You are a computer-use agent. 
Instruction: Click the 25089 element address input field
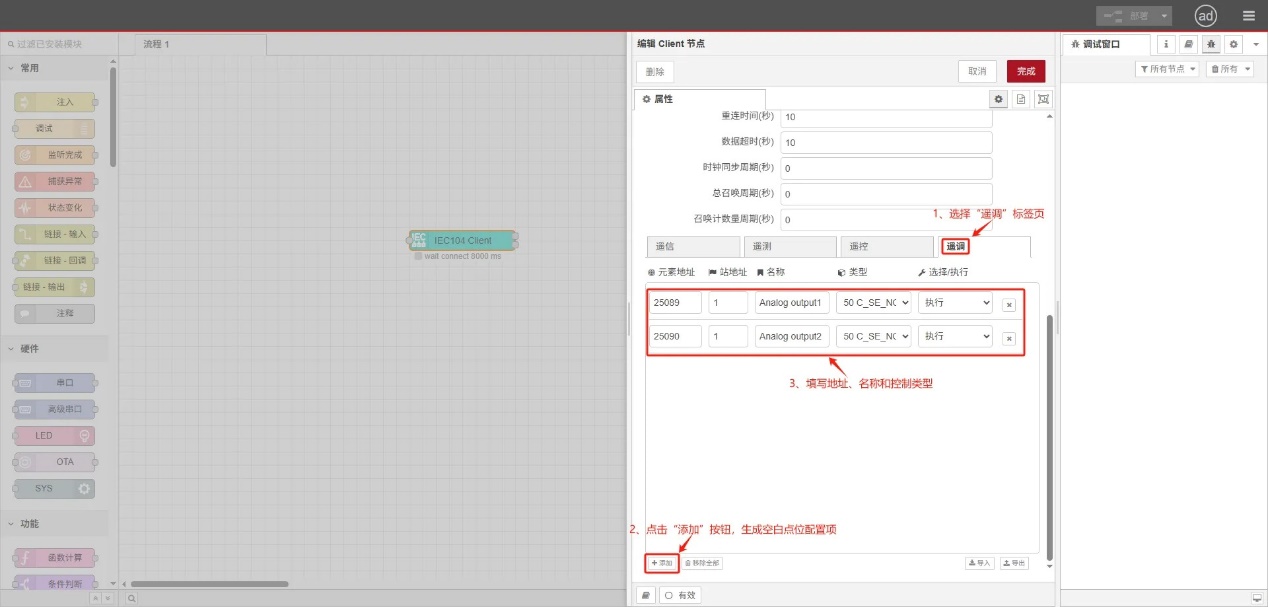(x=674, y=302)
